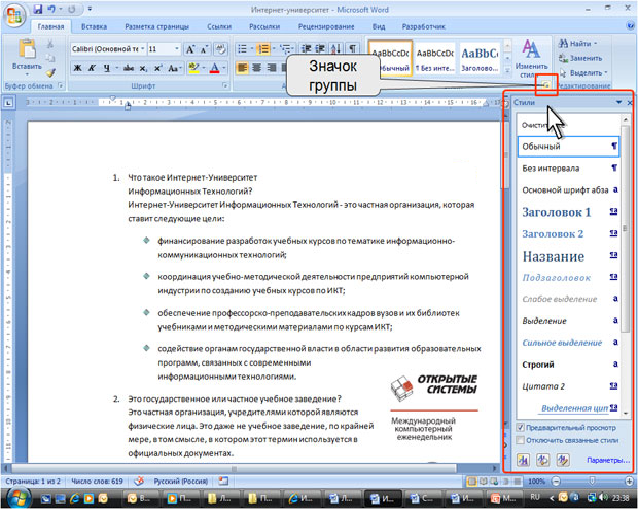
Task: Undo last action in Quick Access toolbar
Action: tap(52, 9)
